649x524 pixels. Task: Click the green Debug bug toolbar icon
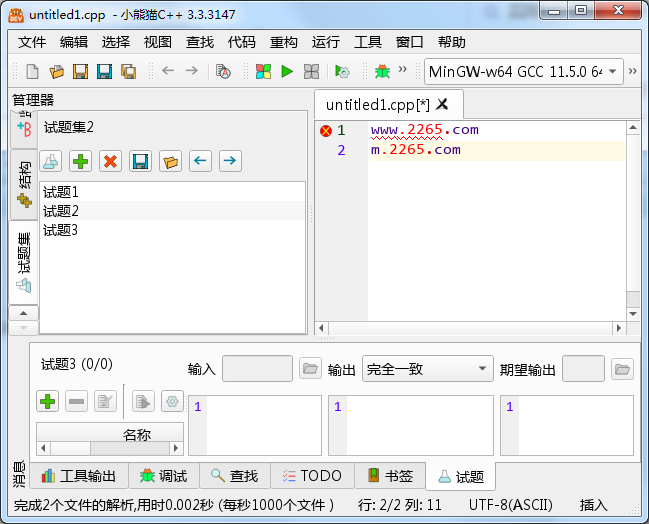[x=382, y=71]
